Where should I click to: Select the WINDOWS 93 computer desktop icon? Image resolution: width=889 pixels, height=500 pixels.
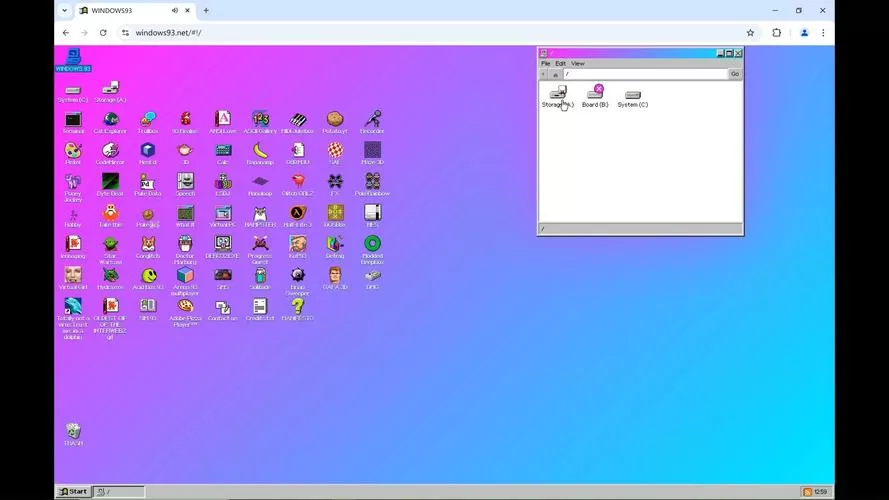(73, 60)
